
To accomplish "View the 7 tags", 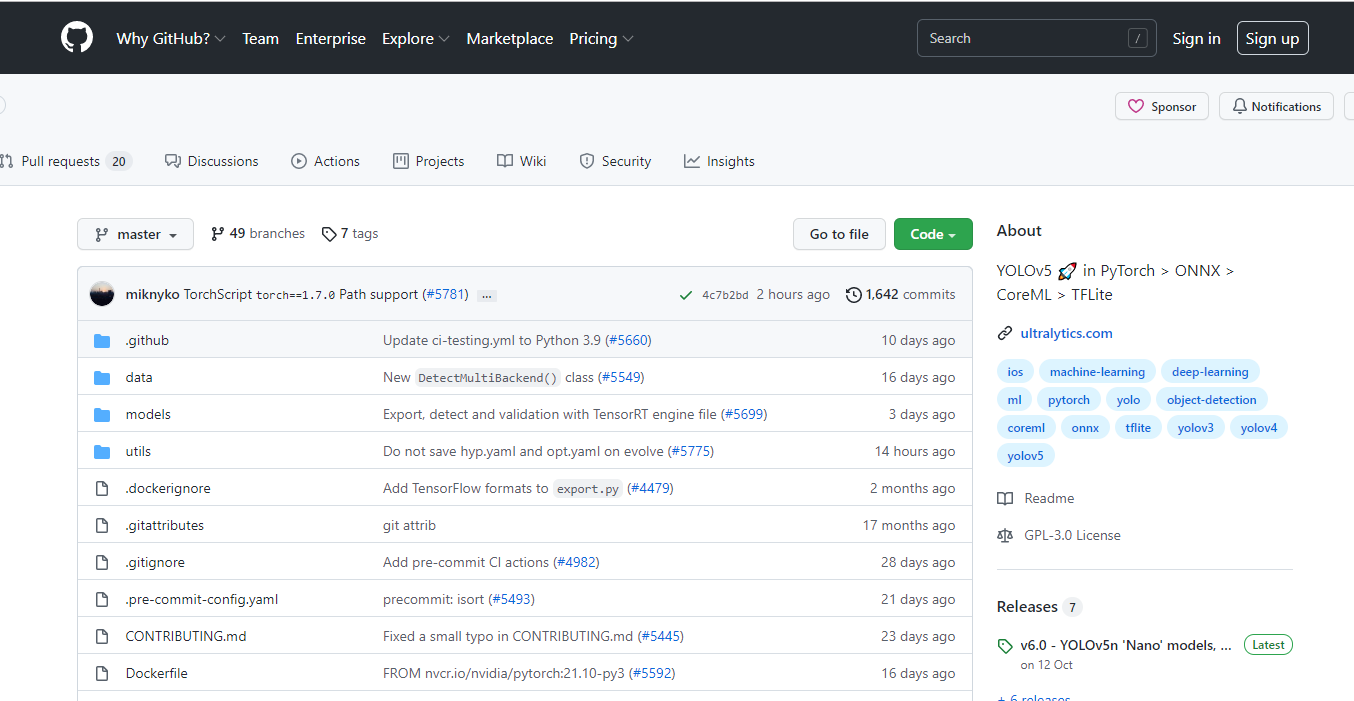I will tap(350, 234).
